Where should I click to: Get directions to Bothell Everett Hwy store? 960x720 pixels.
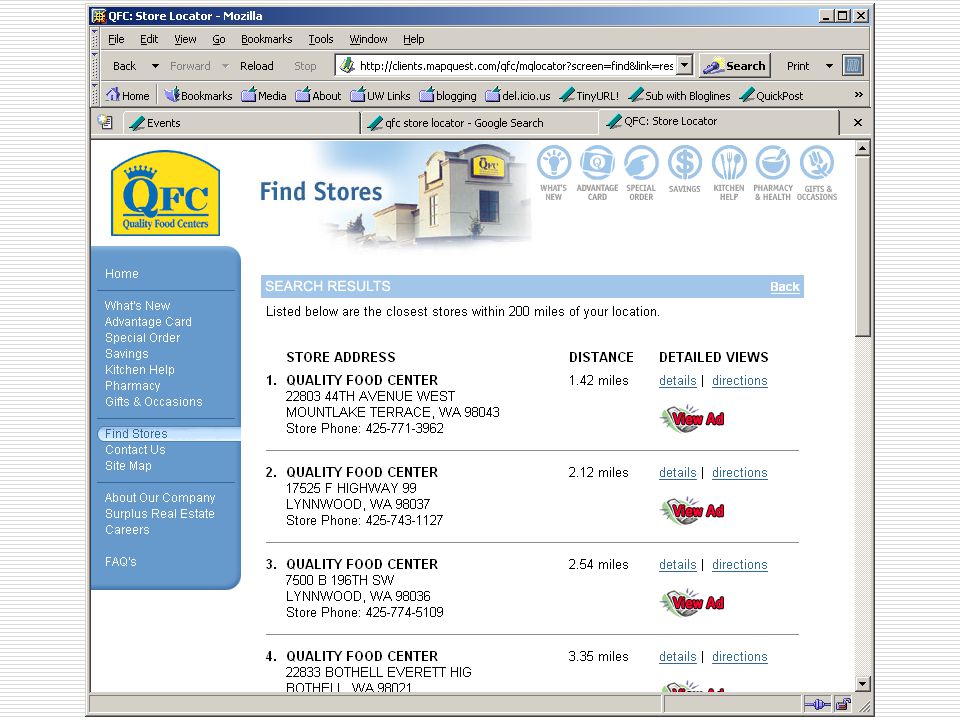click(740, 656)
